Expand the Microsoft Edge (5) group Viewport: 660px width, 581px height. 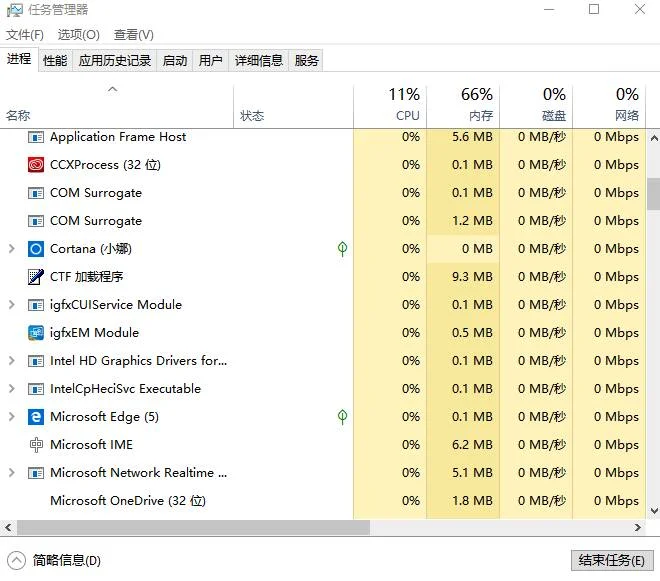[x=12, y=417]
